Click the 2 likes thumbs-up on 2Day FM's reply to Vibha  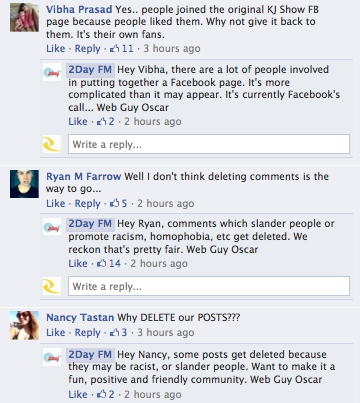(106, 121)
